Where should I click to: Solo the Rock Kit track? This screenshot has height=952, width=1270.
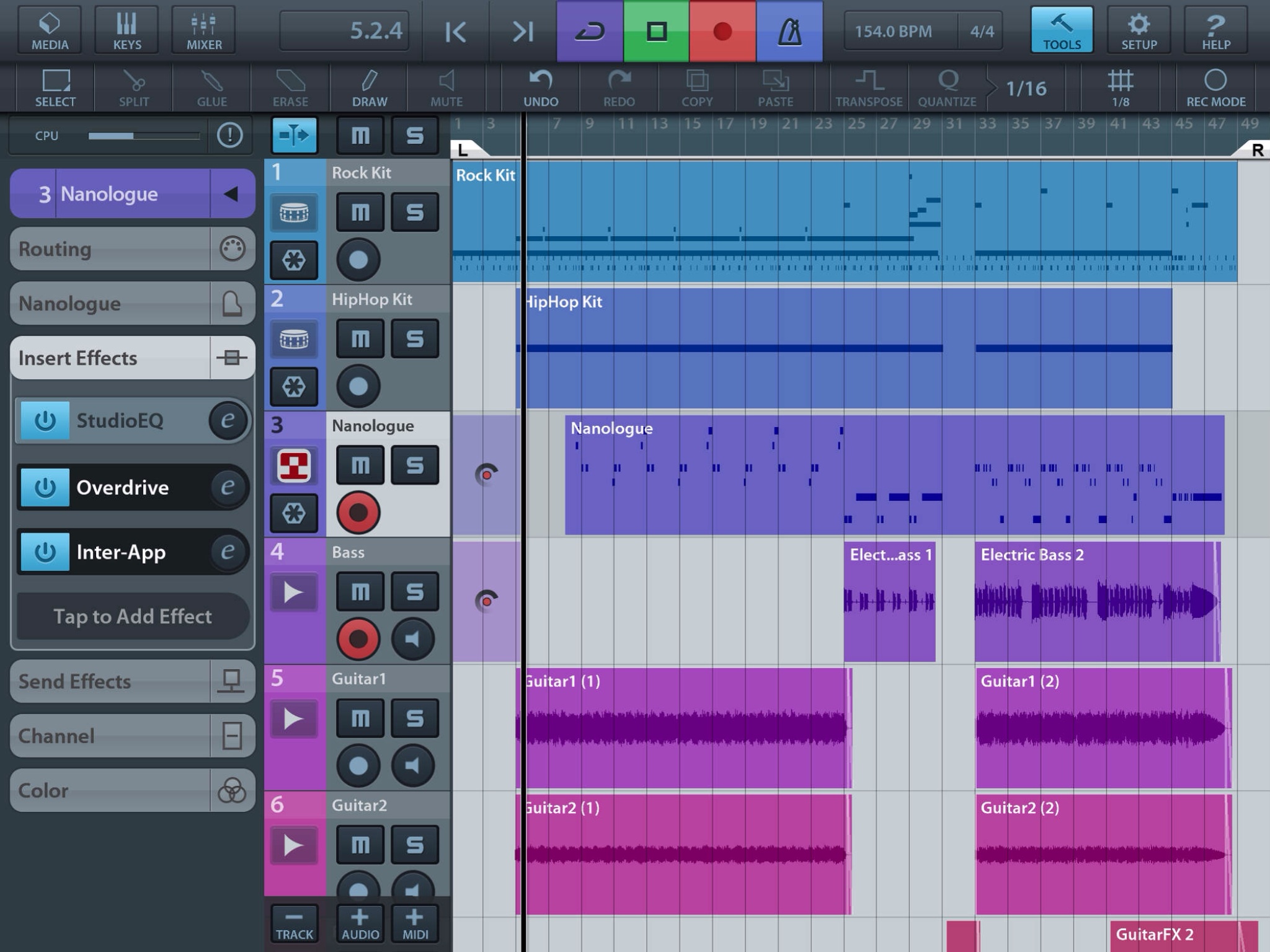(414, 212)
